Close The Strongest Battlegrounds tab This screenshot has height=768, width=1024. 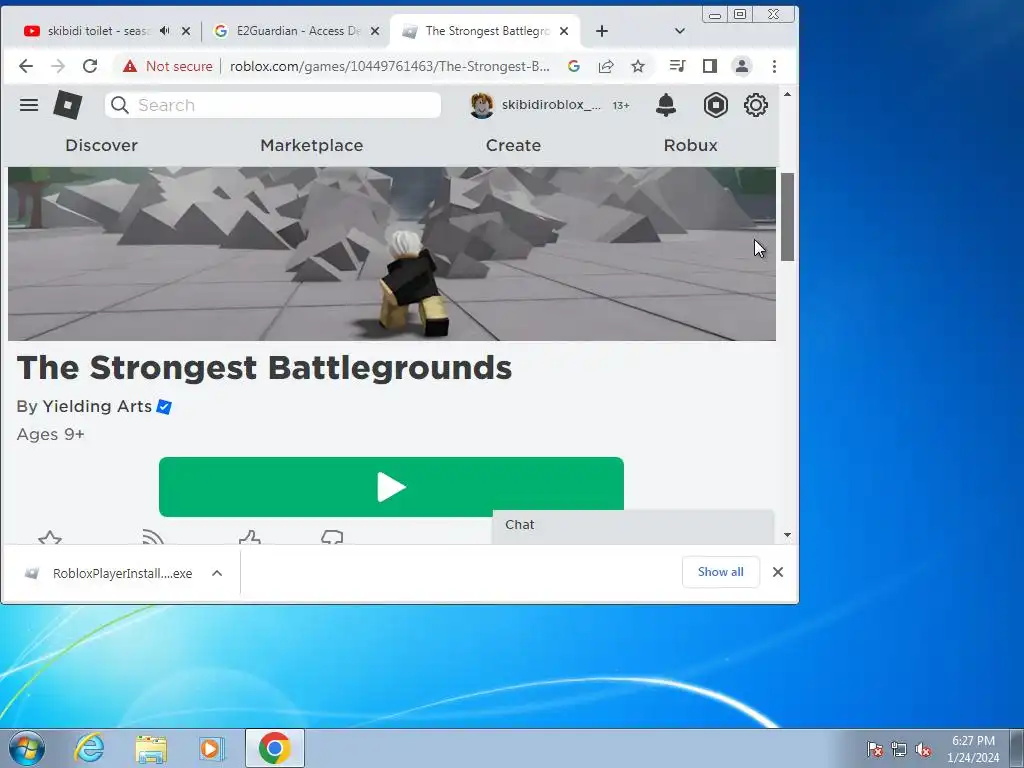[x=564, y=31]
